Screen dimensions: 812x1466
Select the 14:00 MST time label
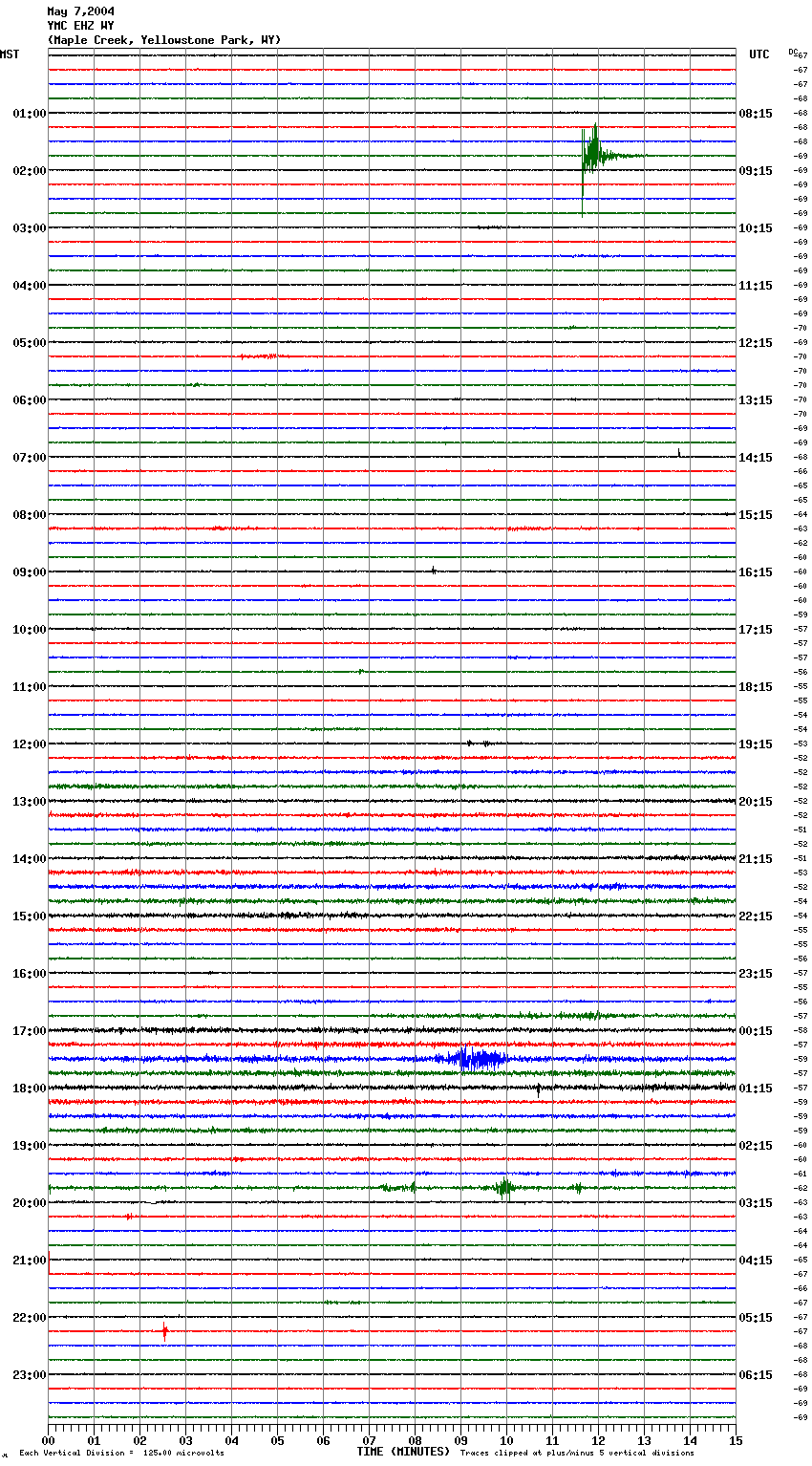coord(30,859)
